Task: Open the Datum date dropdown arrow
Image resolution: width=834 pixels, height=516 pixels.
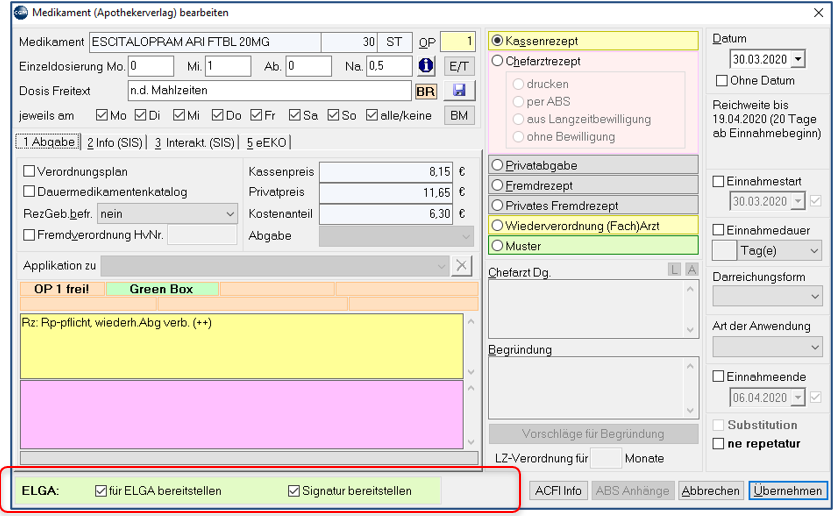Action: [x=798, y=60]
